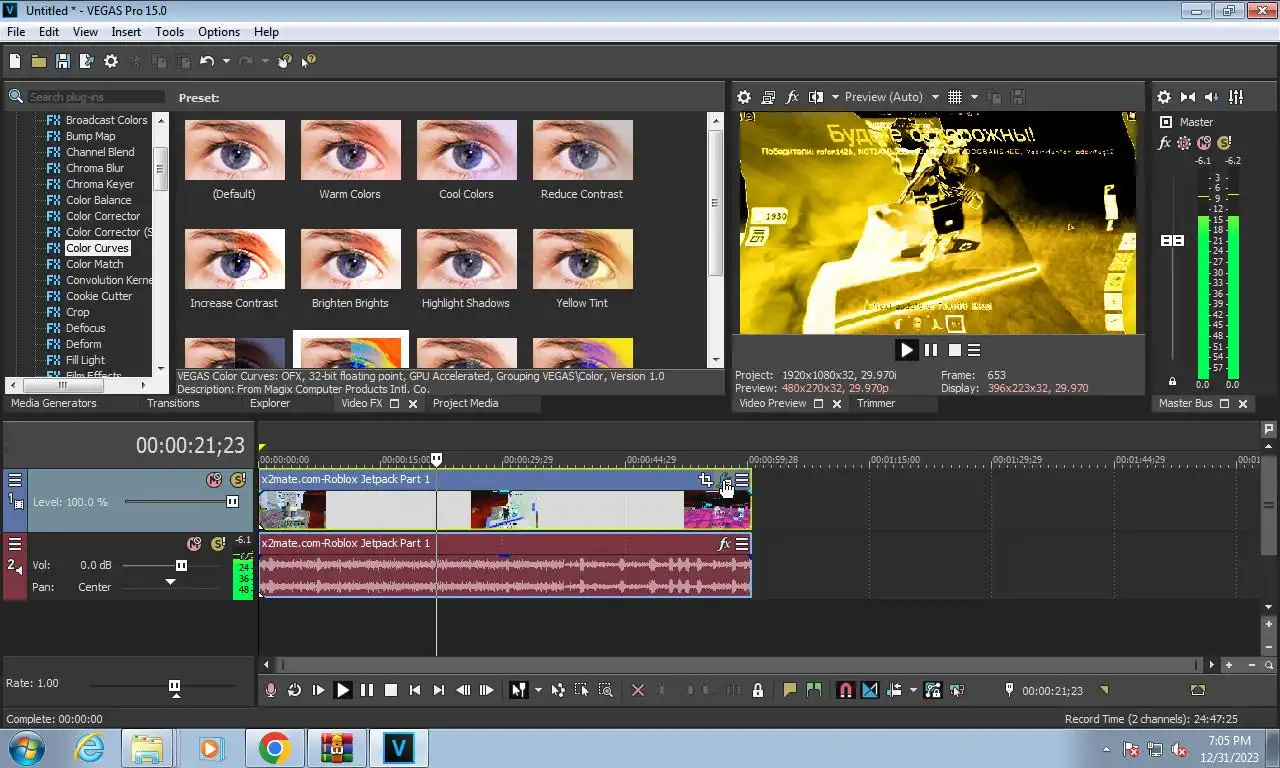Toggle Automatic Crossfades icon
The width and height of the screenshot is (1280, 768).
pyautogui.click(x=869, y=690)
